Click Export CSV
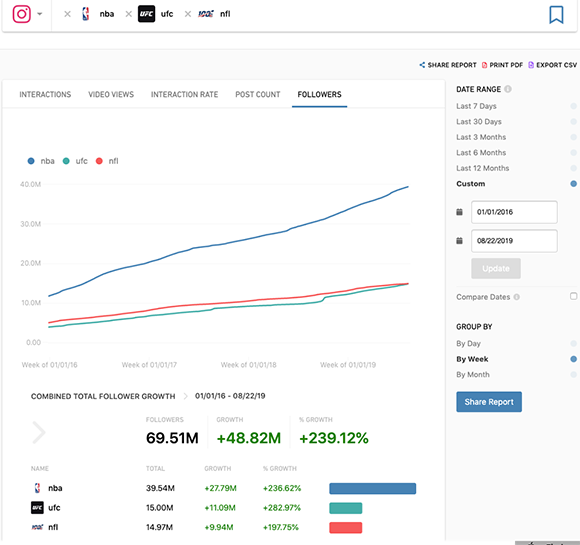Viewport: 580px width, 545px height. tap(556, 65)
